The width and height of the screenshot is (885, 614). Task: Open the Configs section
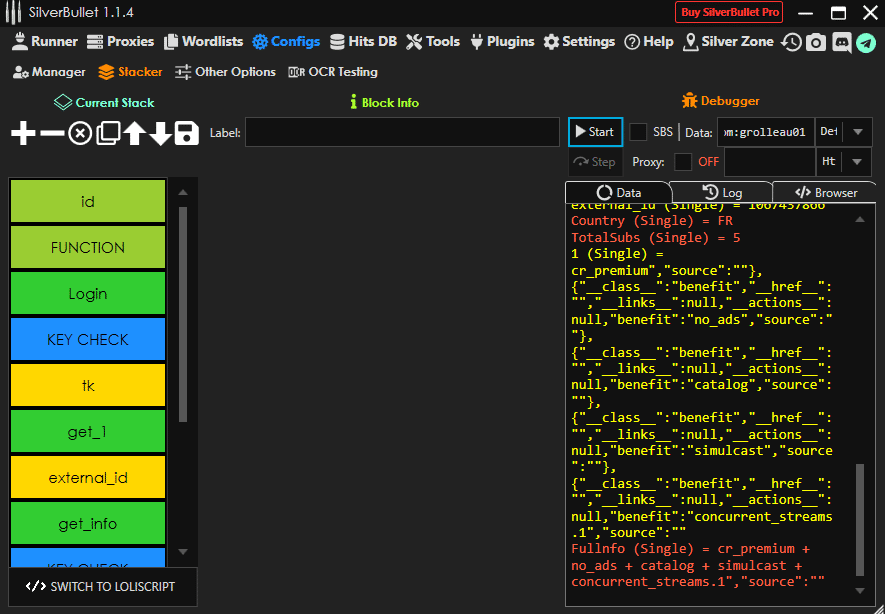(286, 42)
